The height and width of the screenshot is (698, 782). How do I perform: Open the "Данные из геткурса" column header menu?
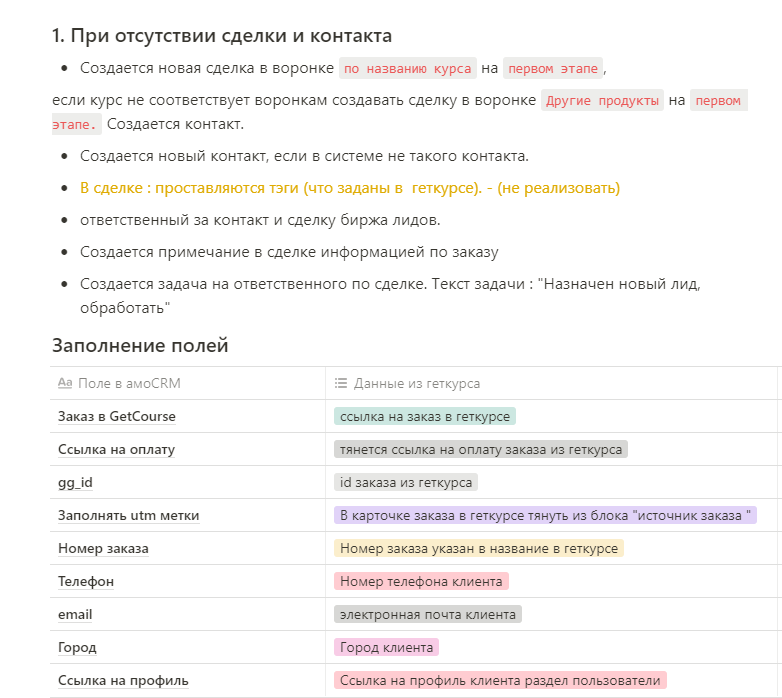coord(417,383)
